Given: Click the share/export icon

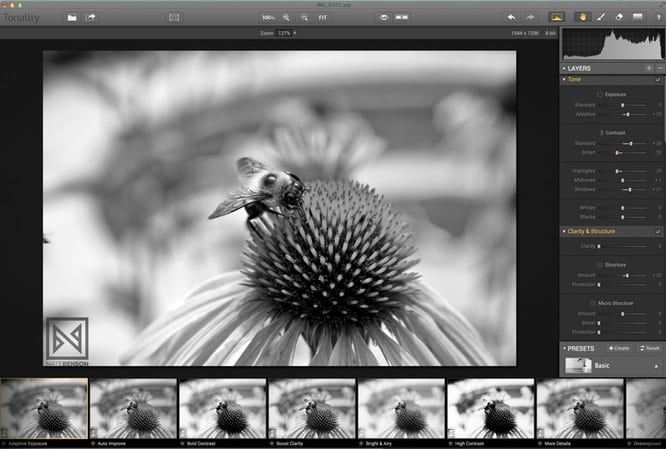Looking at the screenshot, I should click(90, 17).
